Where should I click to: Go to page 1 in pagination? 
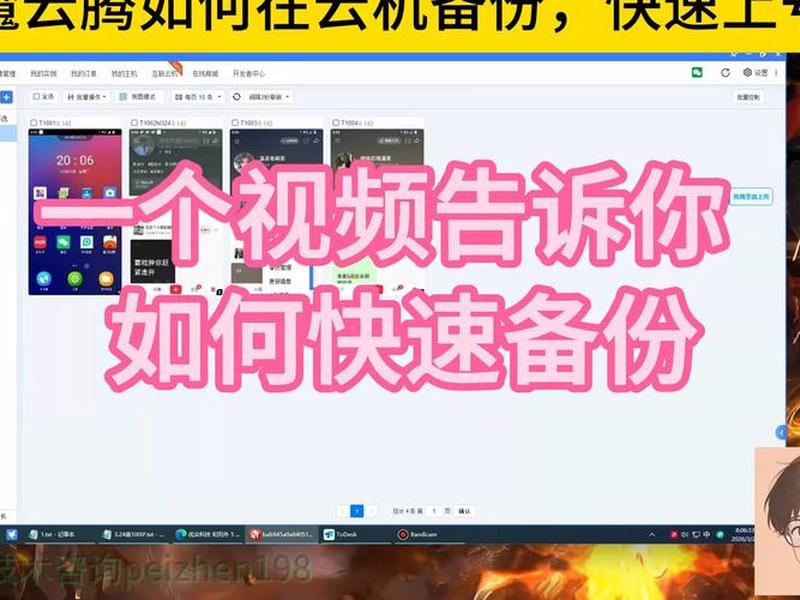[x=357, y=511]
